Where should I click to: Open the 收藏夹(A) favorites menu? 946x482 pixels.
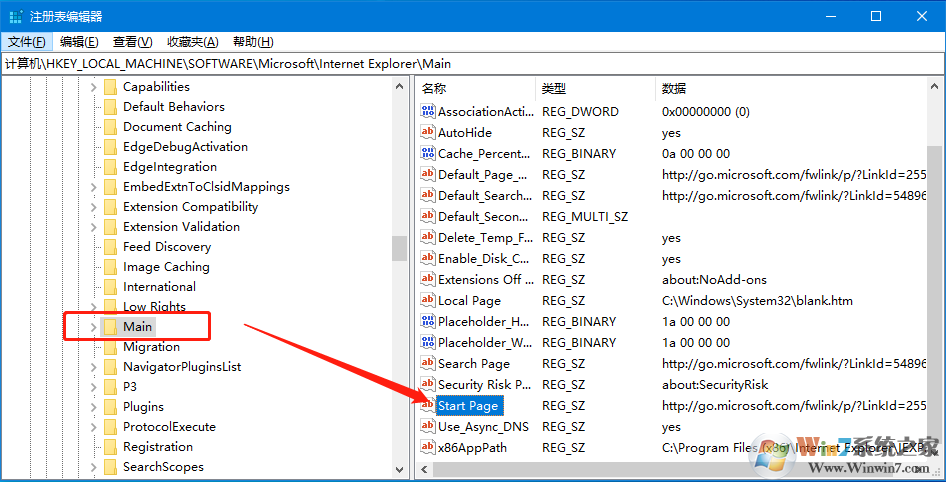192,42
